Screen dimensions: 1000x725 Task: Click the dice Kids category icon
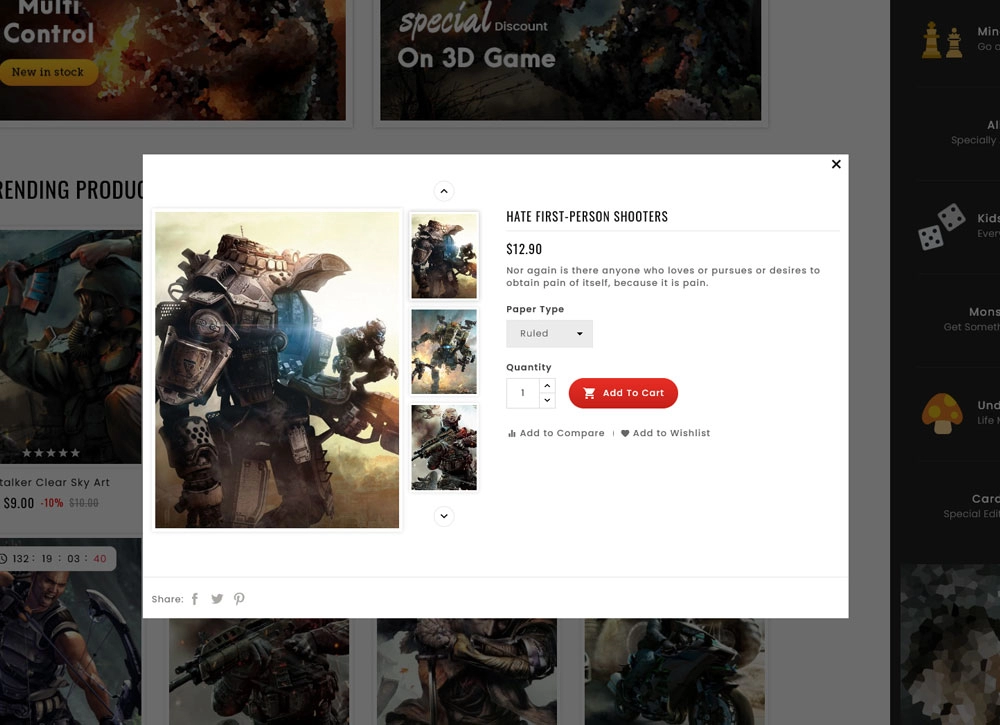pos(941,227)
